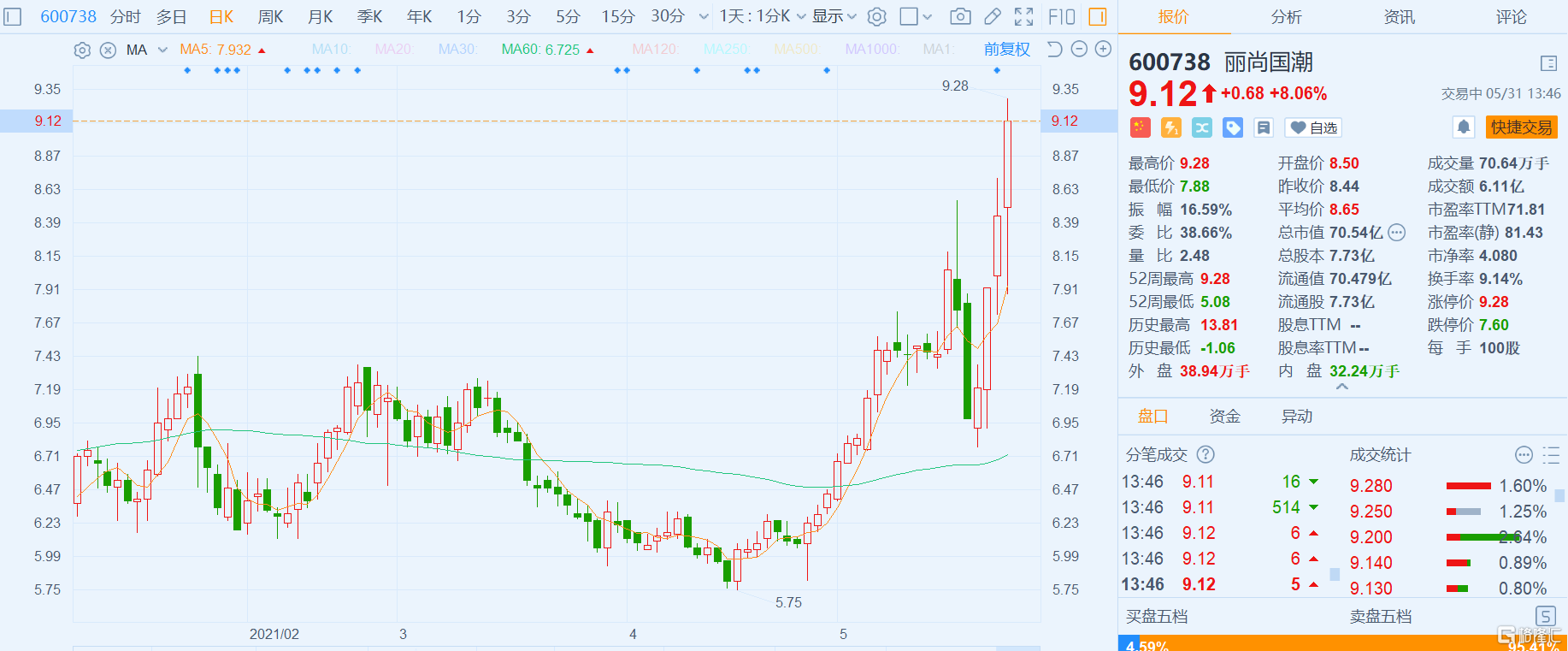
Task: Select the 年K yearly chart
Action: tap(419, 16)
